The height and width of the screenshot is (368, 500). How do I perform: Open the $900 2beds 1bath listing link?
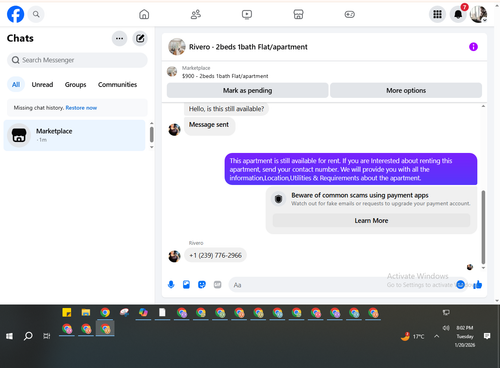click(x=225, y=76)
